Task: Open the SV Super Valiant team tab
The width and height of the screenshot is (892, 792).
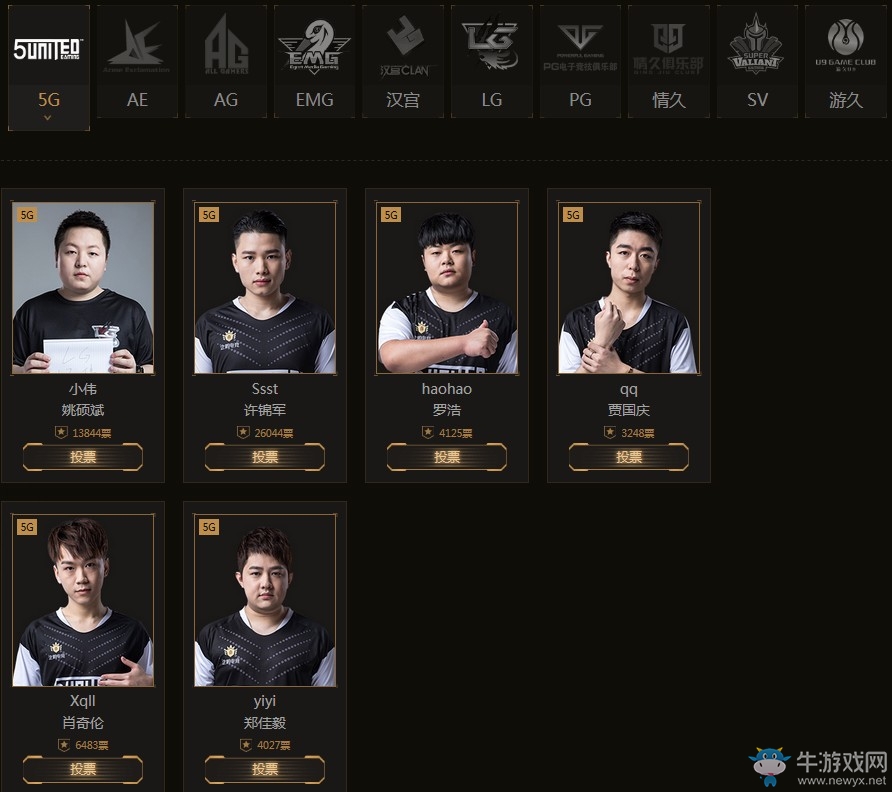Action: (x=757, y=61)
